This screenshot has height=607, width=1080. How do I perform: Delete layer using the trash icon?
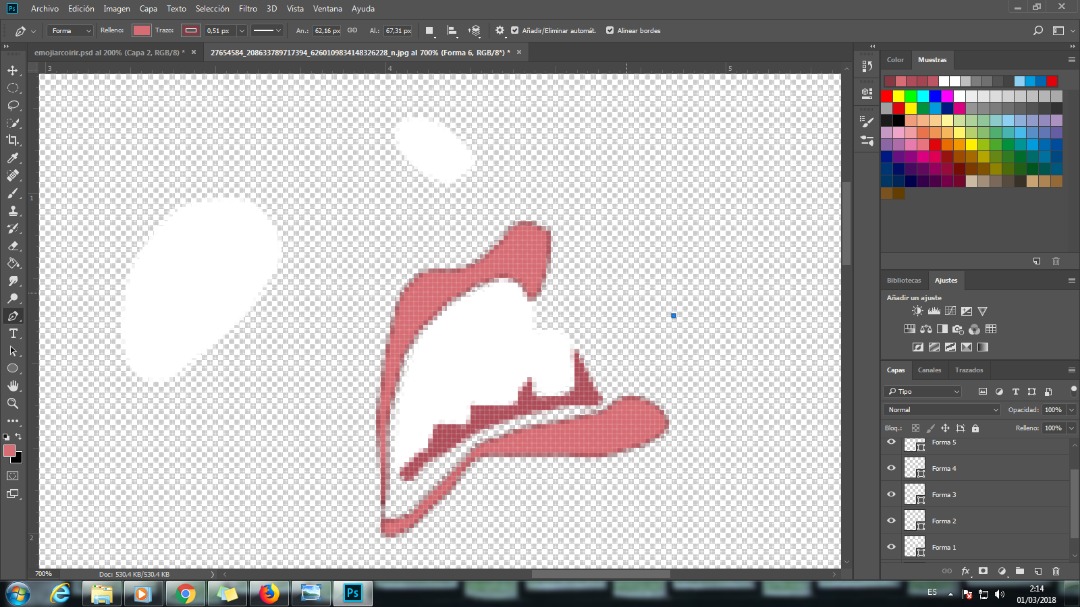click(x=1055, y=571)
